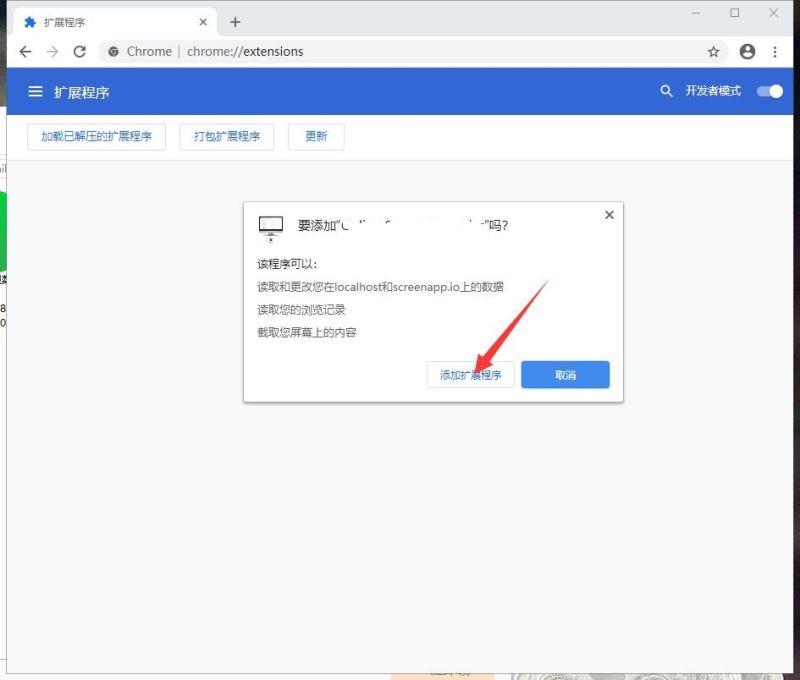The image size is (800, 680).
Task: Click 取消 to cancel installation
Action: click(x=565, y=374)
